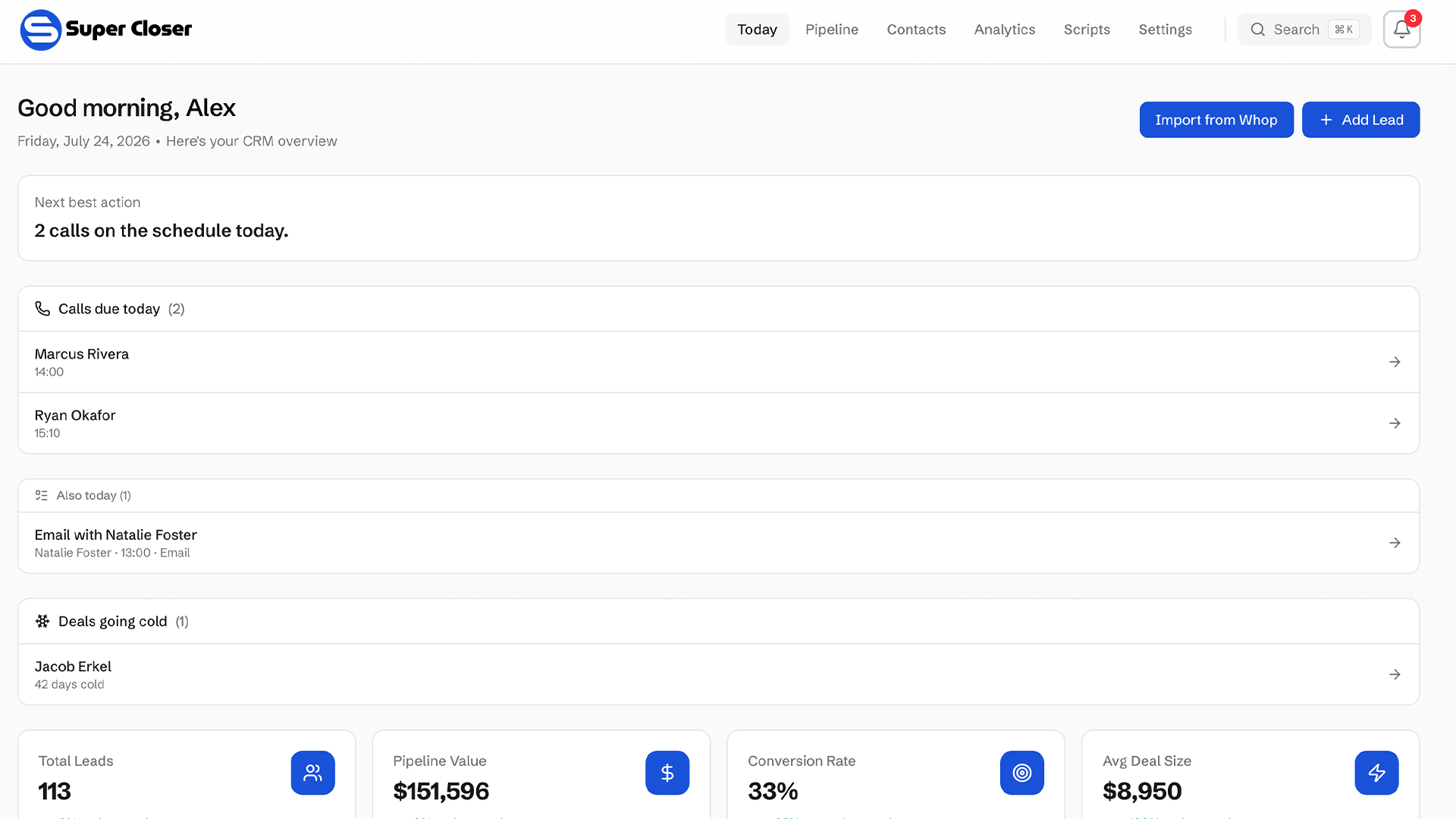Open Jacob Erkel cold deal arrow
This screenshot has height=819, width=1456.
click(1395, 674)
